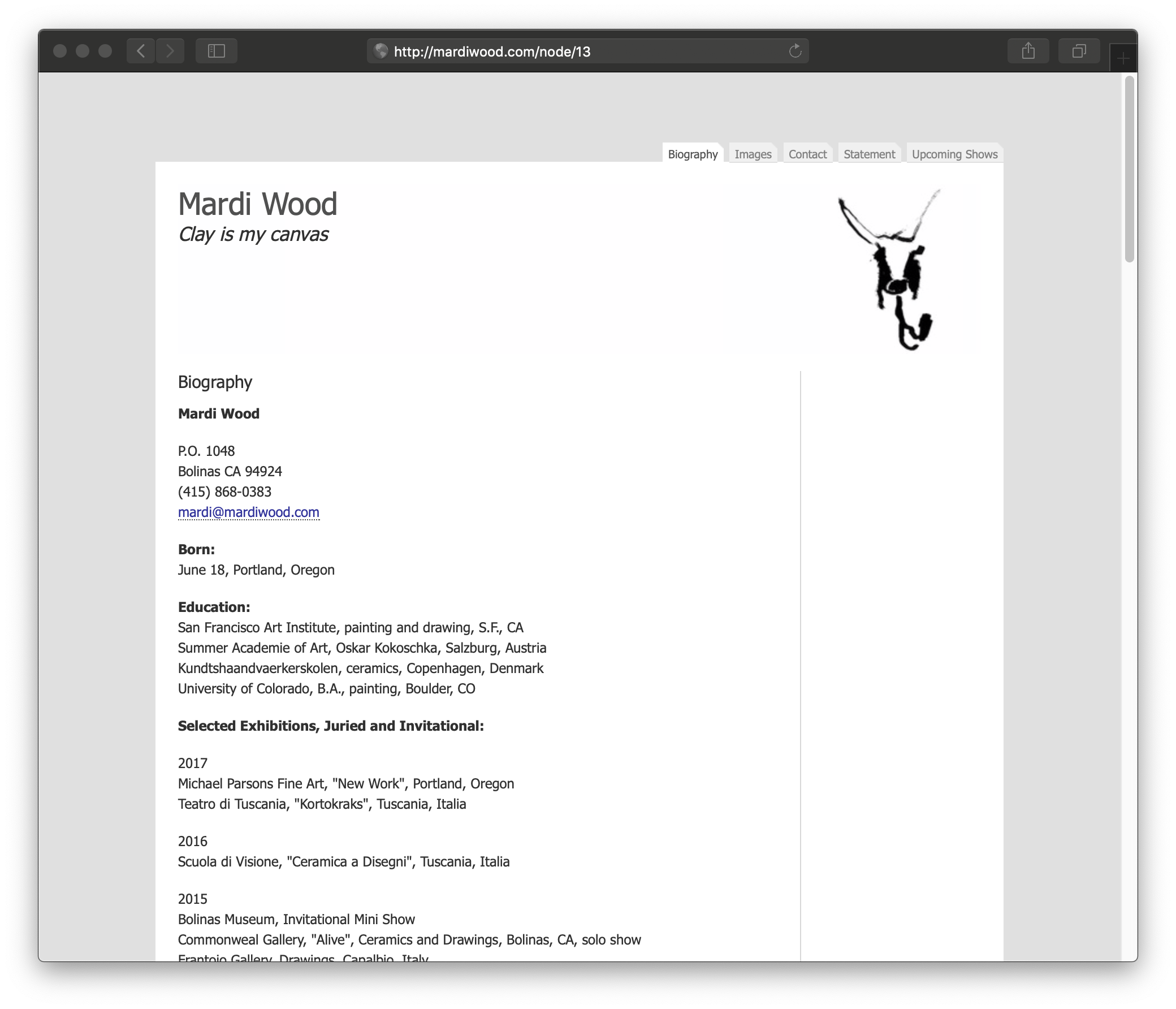Image resolution: width=1176 pixels, height=1009 pixels.
Task: Click the 'Education:' label
Action: pos(214,607)
